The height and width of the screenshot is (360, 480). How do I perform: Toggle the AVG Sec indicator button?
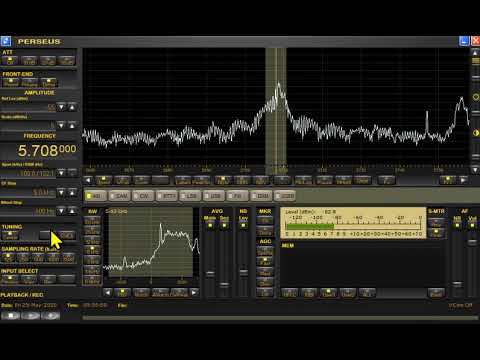pos(224,226)
